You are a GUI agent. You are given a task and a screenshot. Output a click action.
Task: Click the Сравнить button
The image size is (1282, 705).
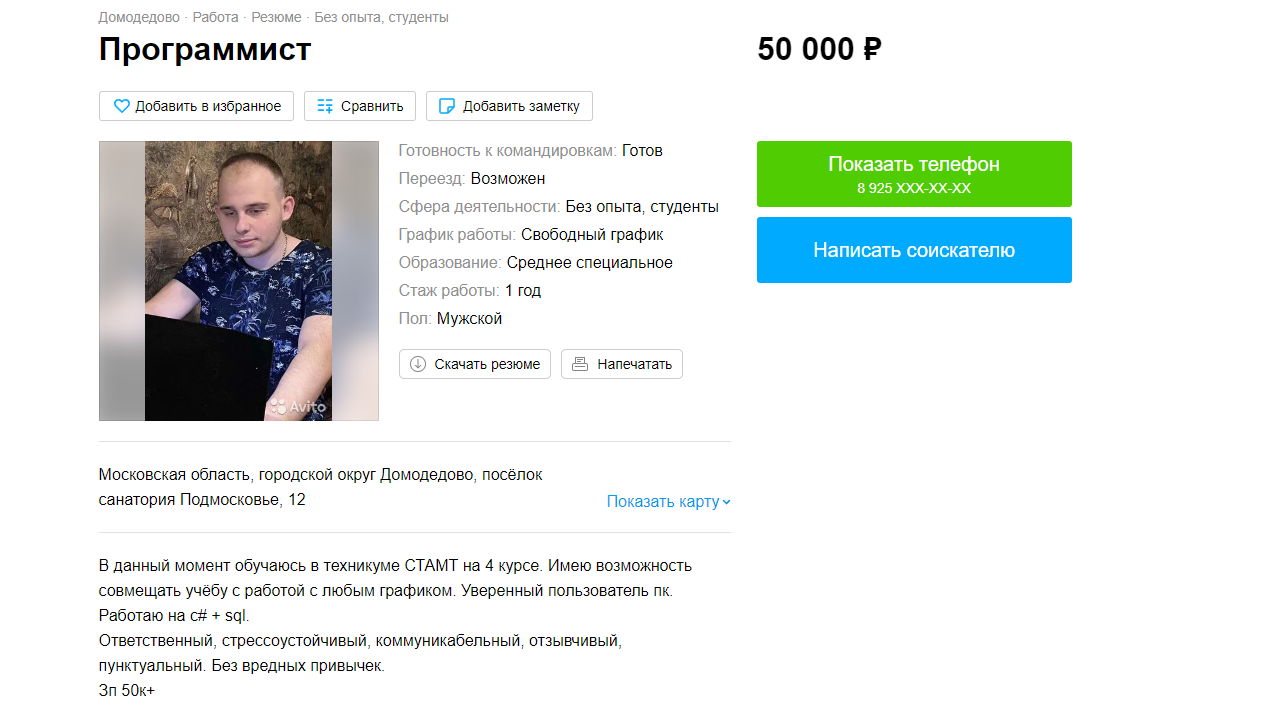[x=360, y=106]
